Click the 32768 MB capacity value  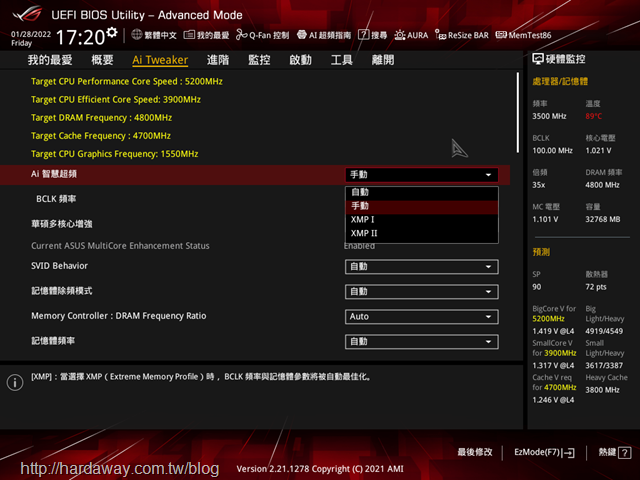pyautogui.click(x=602, y=219)
